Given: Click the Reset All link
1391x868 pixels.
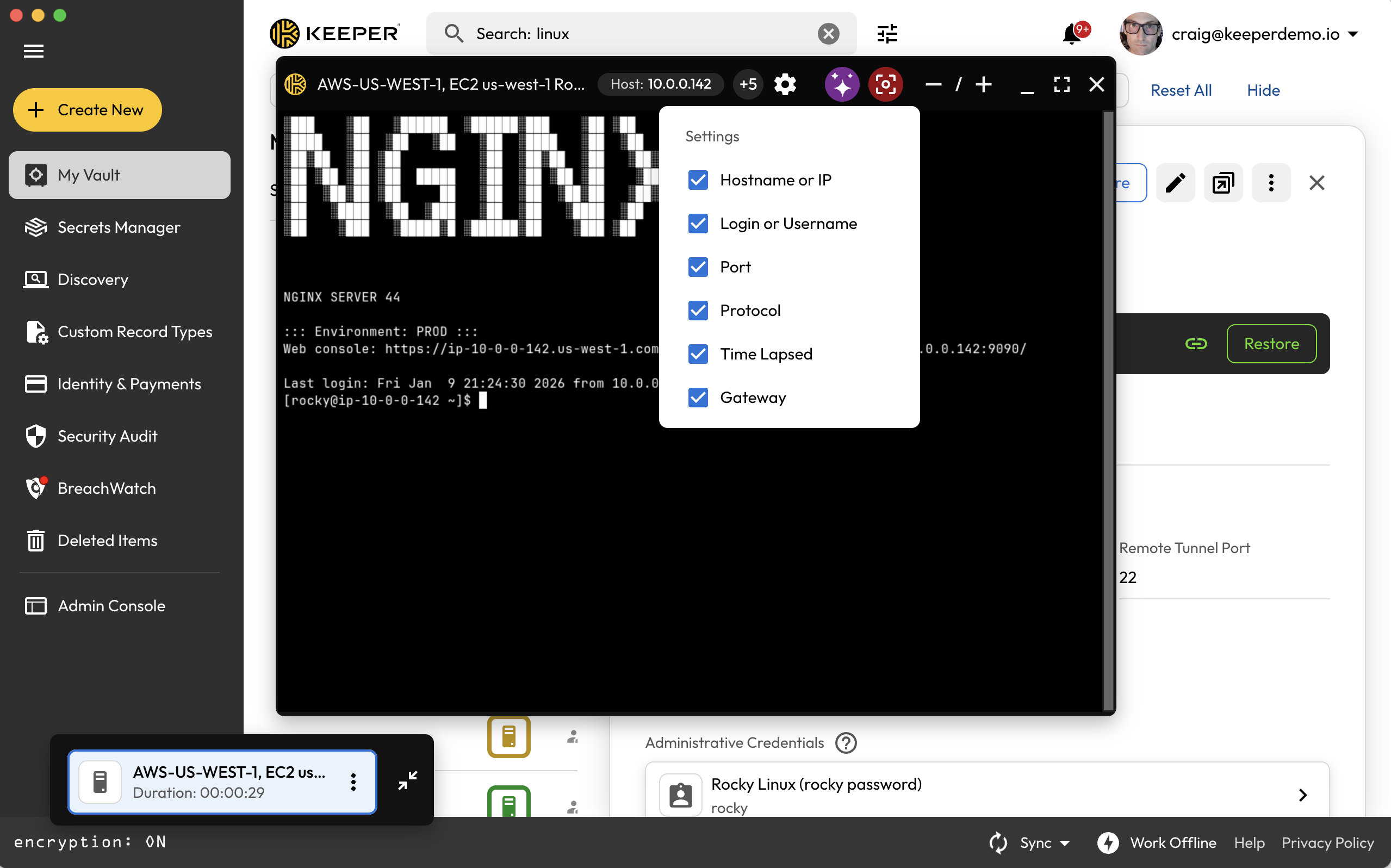Looking at the screenshot, I should tap(1181, 90).
